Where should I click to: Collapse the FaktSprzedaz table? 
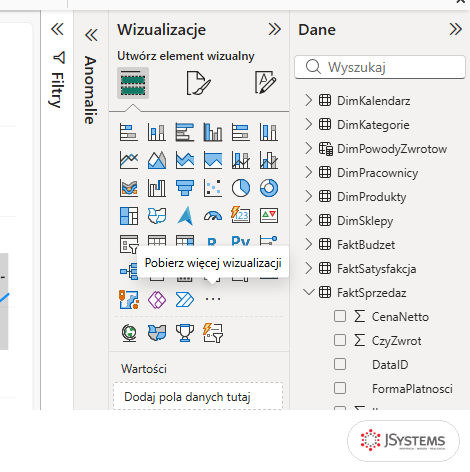(309, 292)
